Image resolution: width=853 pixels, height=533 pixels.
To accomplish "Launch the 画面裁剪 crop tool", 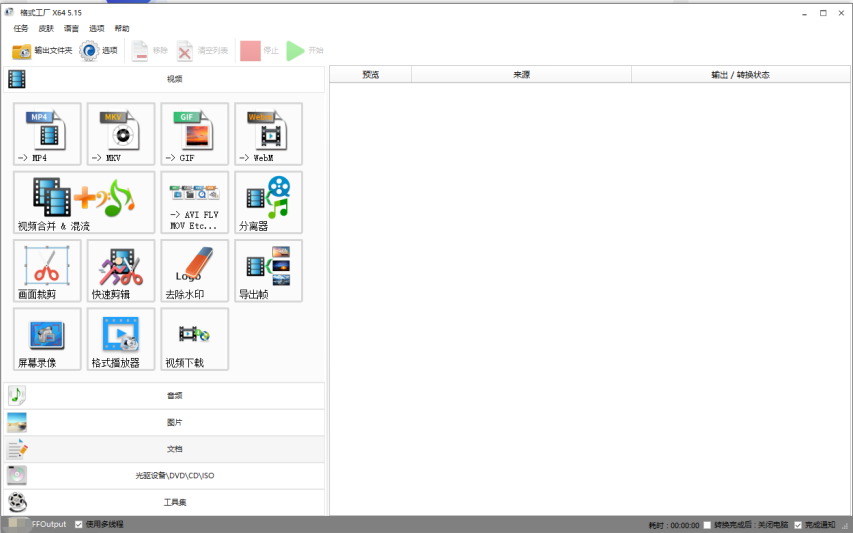I will [x=47, y=270].
